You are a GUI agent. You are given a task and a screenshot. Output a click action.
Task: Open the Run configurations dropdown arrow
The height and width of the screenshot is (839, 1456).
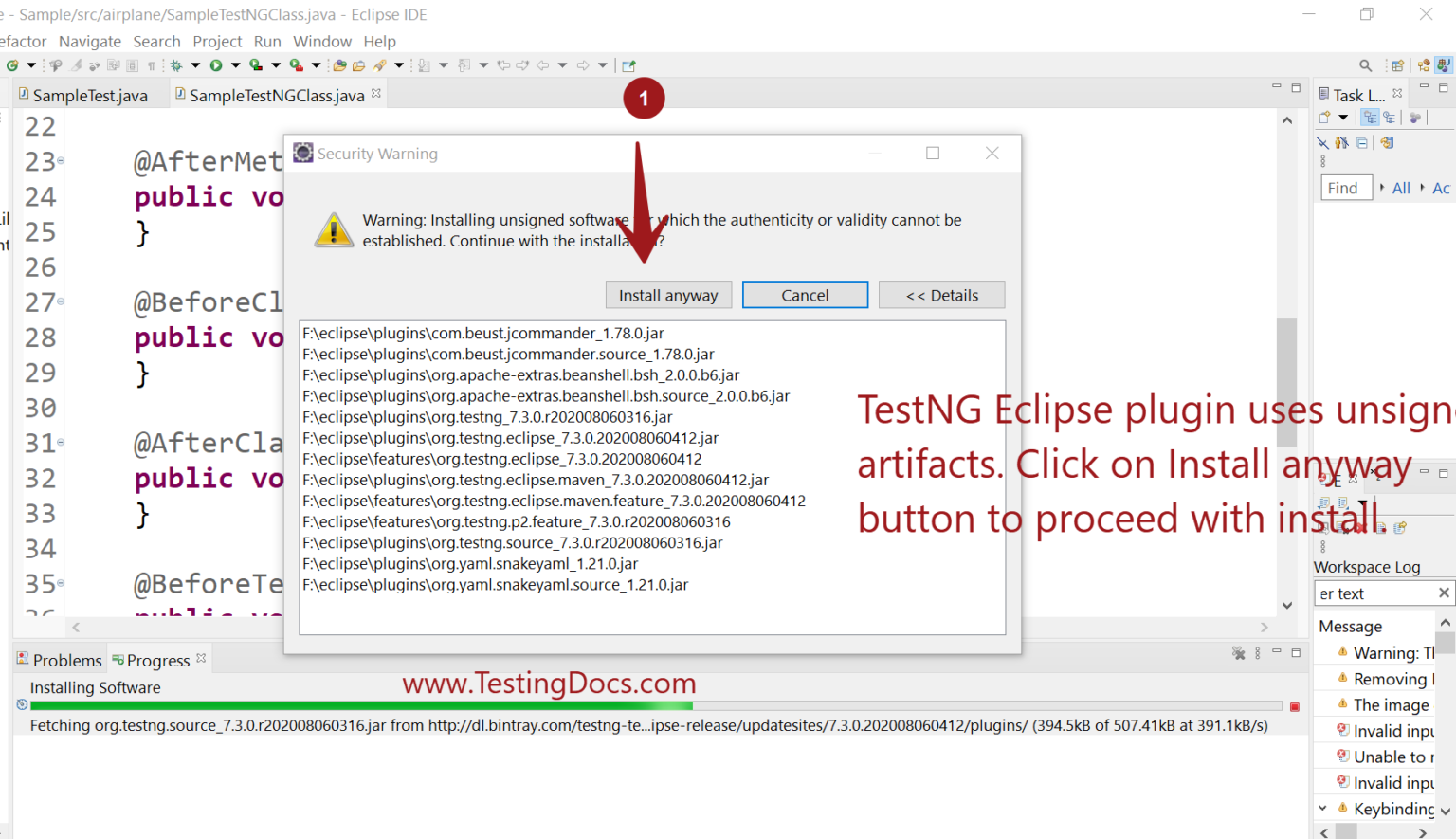pyautogui.click(x=235, y=64)
